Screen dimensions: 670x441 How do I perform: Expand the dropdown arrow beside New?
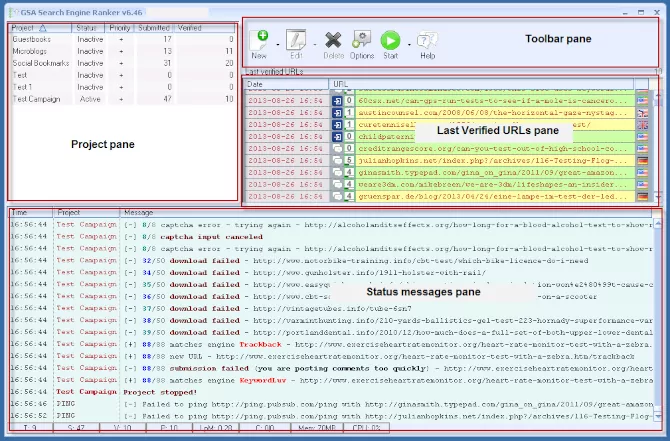coord(278,44)
